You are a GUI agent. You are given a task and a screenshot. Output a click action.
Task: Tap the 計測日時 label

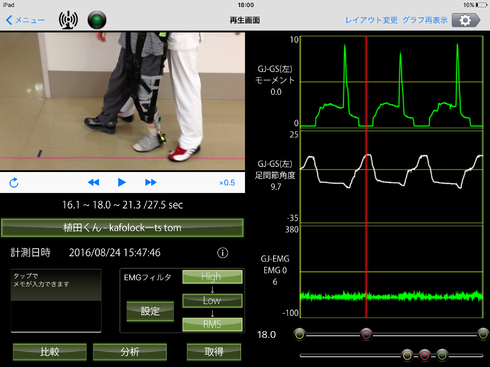(30, 253)
